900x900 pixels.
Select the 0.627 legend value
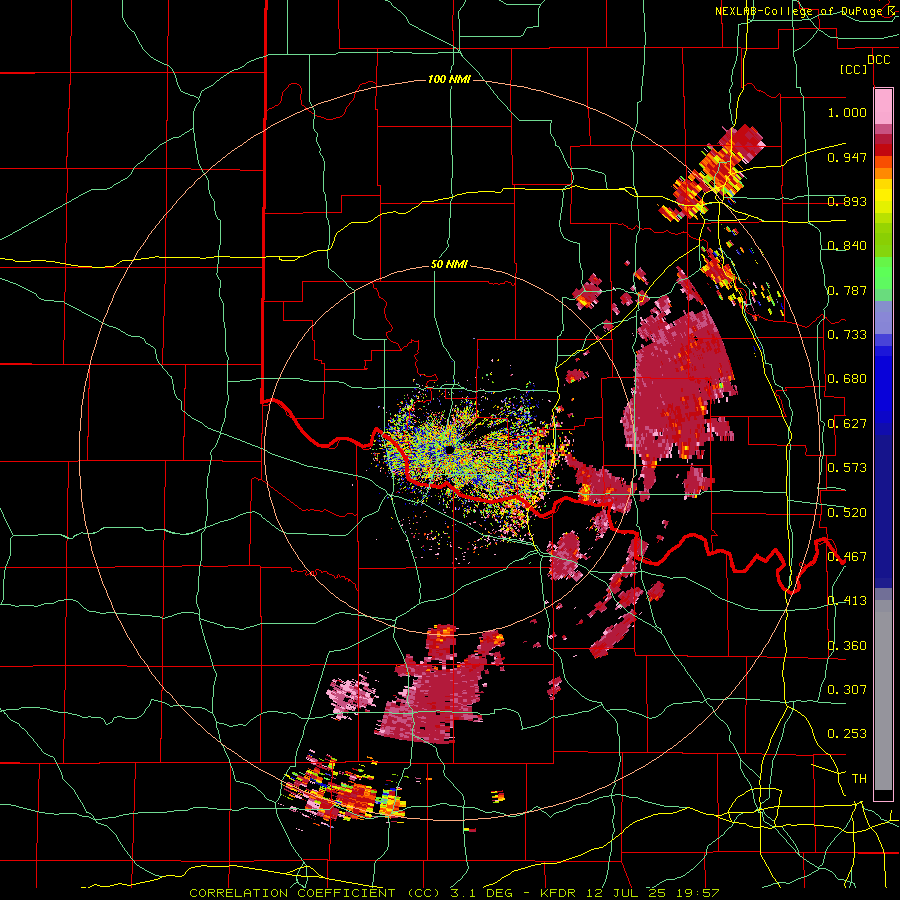pos(847,424)
